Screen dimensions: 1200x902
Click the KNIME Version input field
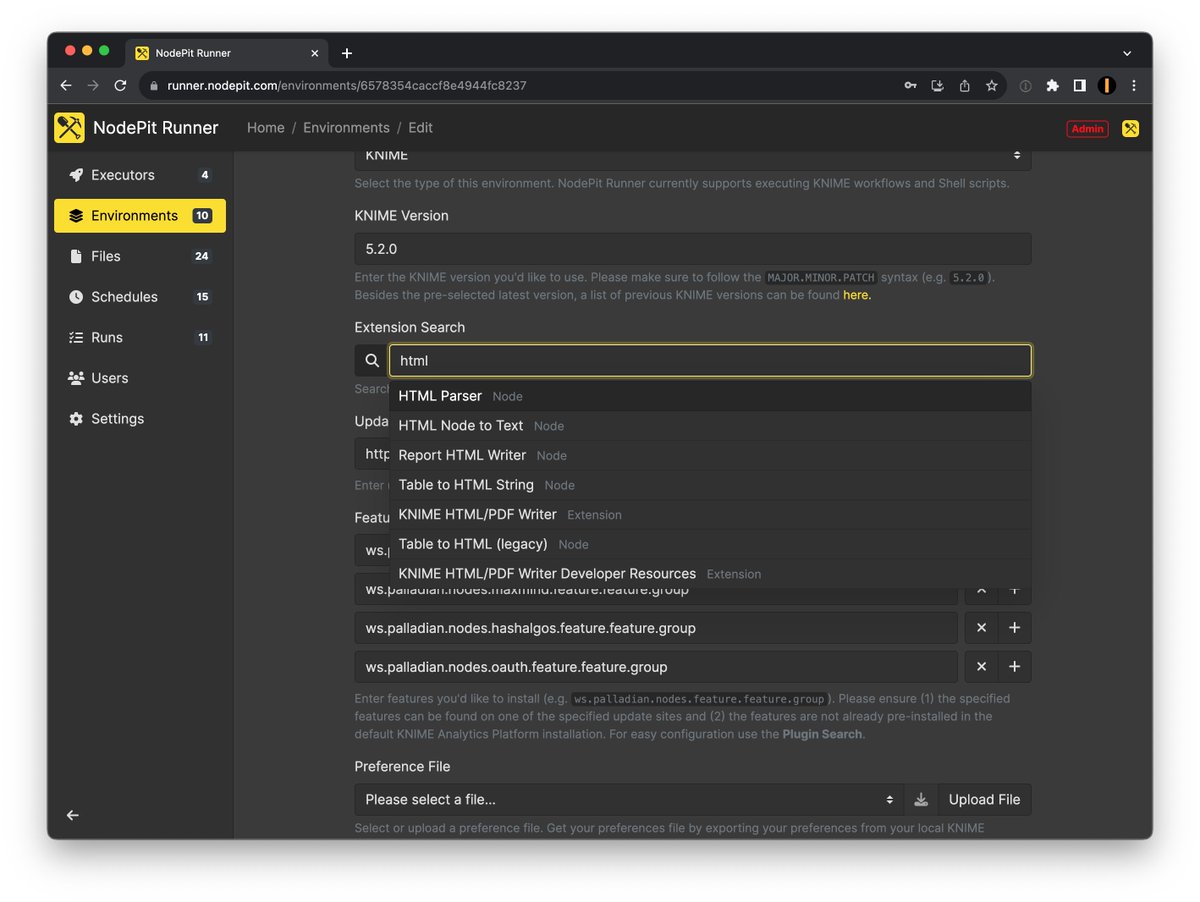point(693,249)
